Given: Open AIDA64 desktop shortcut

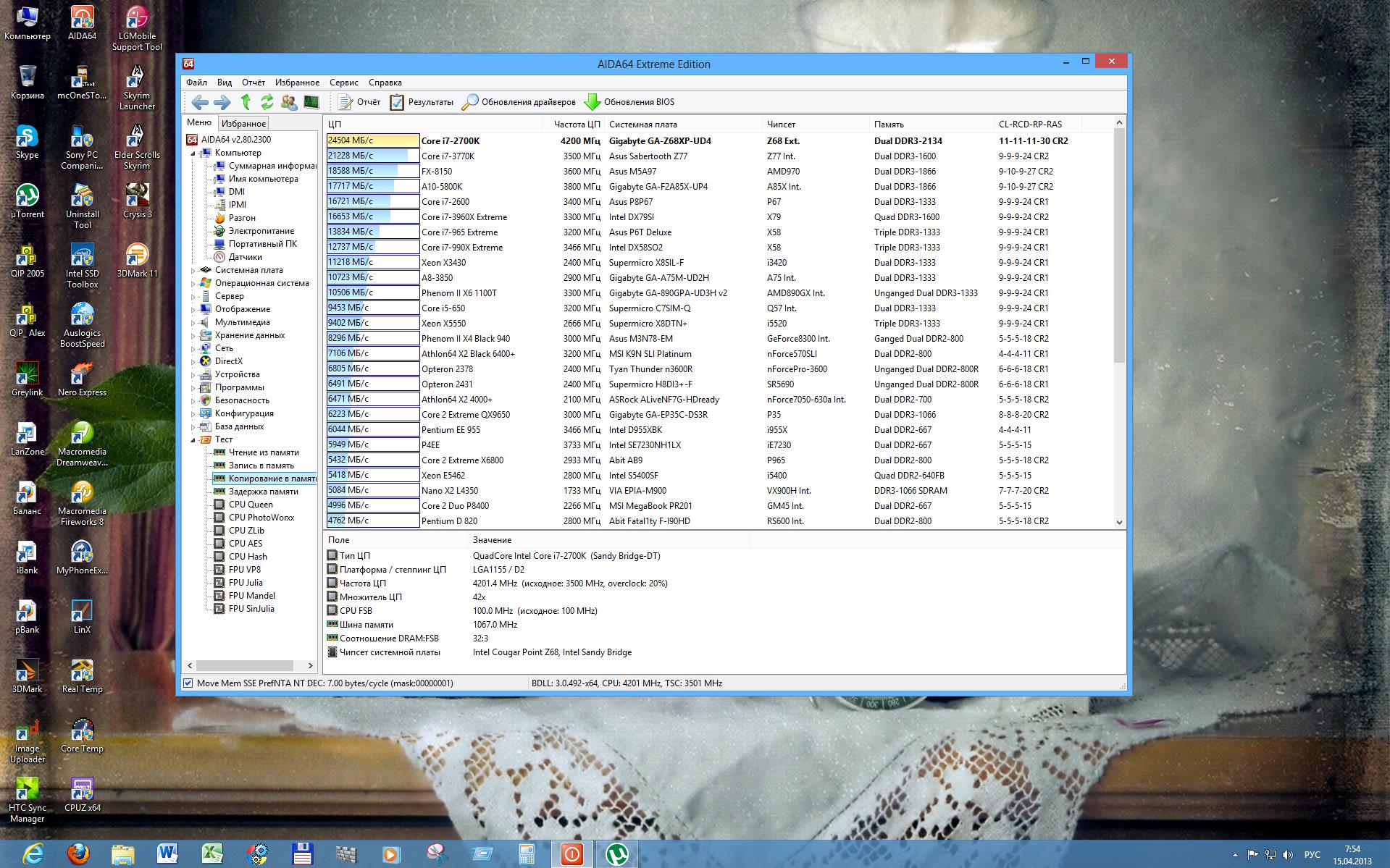Looking at the screenshot, I should point(82,23).
